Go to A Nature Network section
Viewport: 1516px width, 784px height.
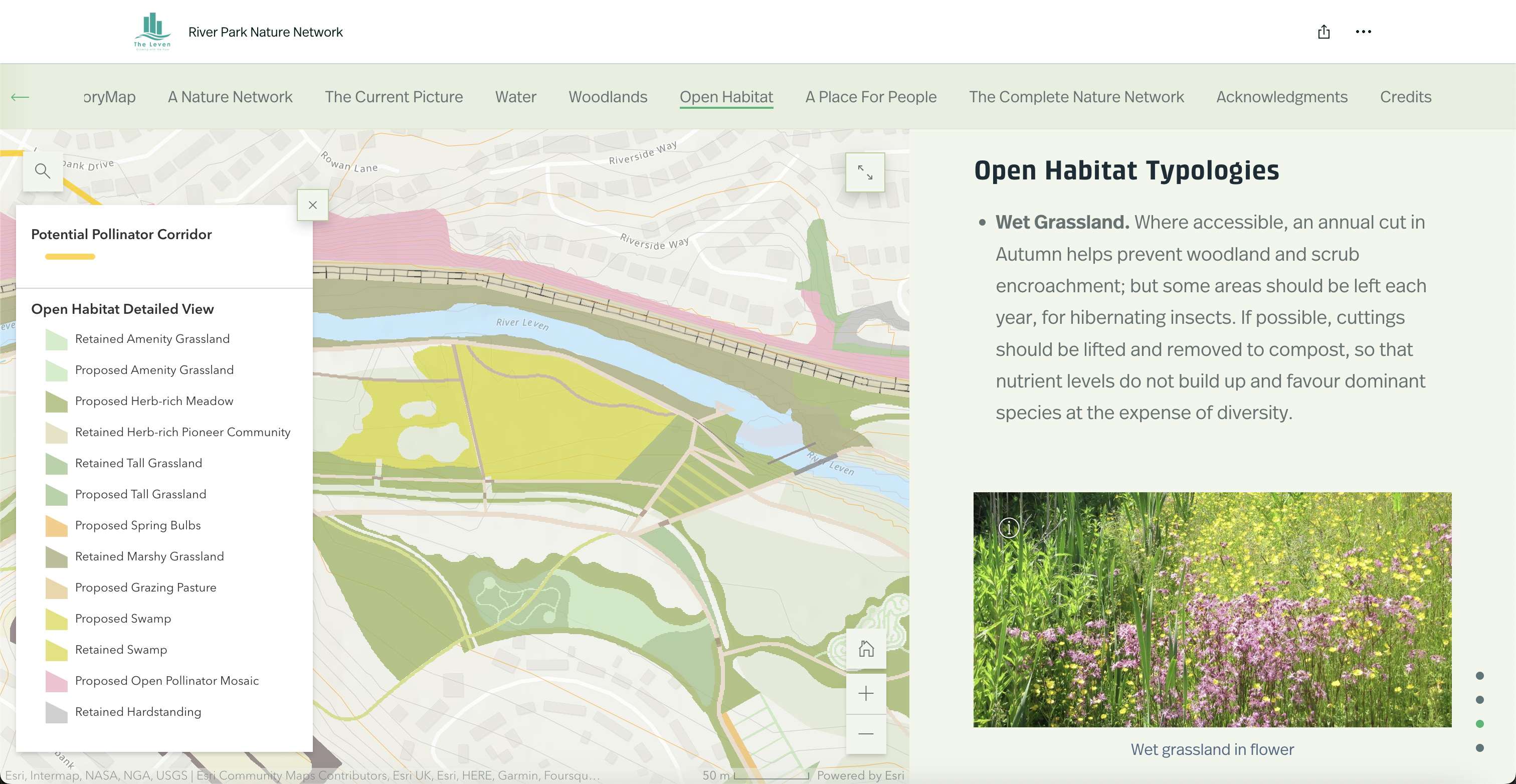point(230,97)
